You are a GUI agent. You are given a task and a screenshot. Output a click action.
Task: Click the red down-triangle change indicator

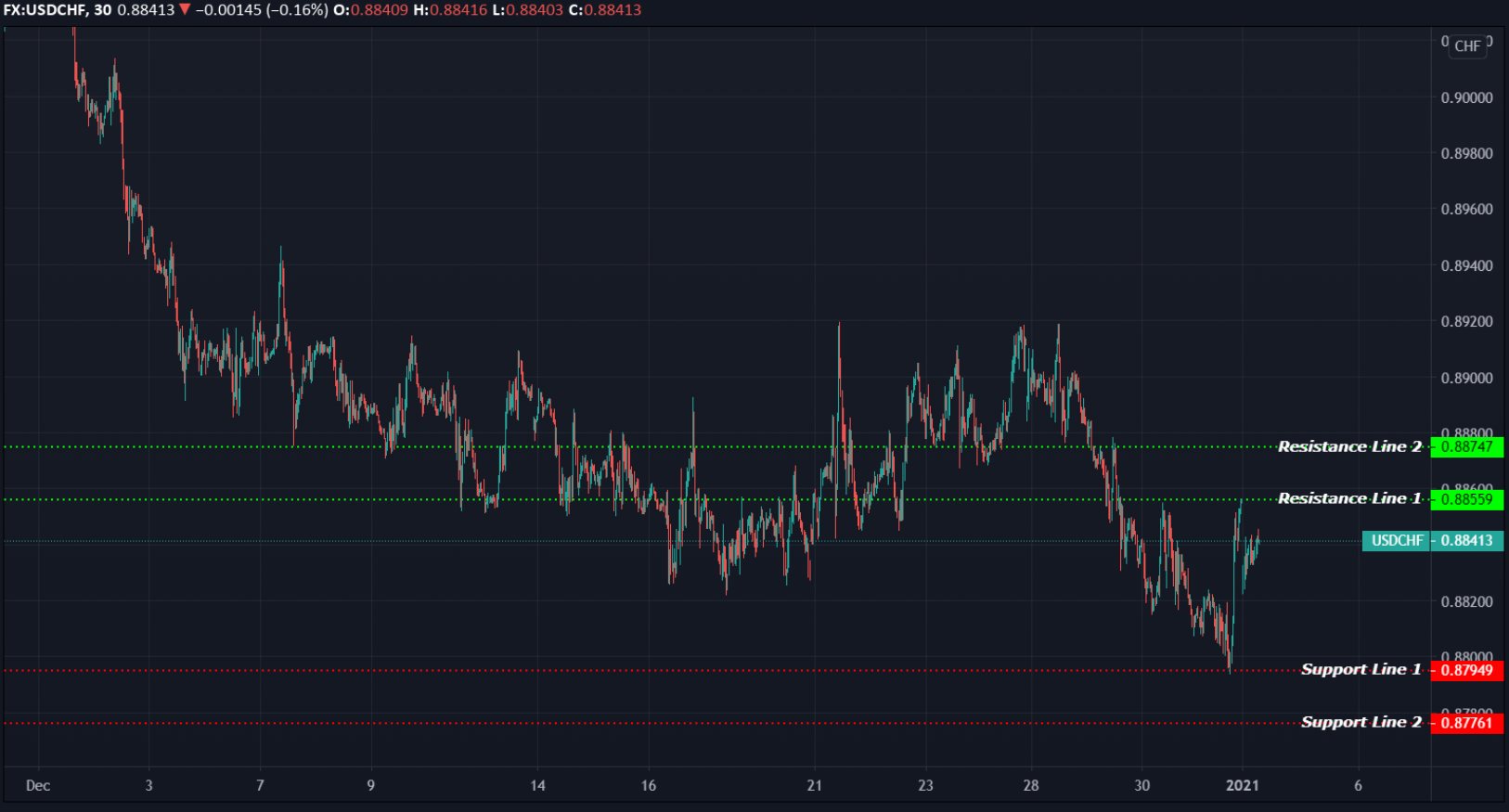click(185, 10)
